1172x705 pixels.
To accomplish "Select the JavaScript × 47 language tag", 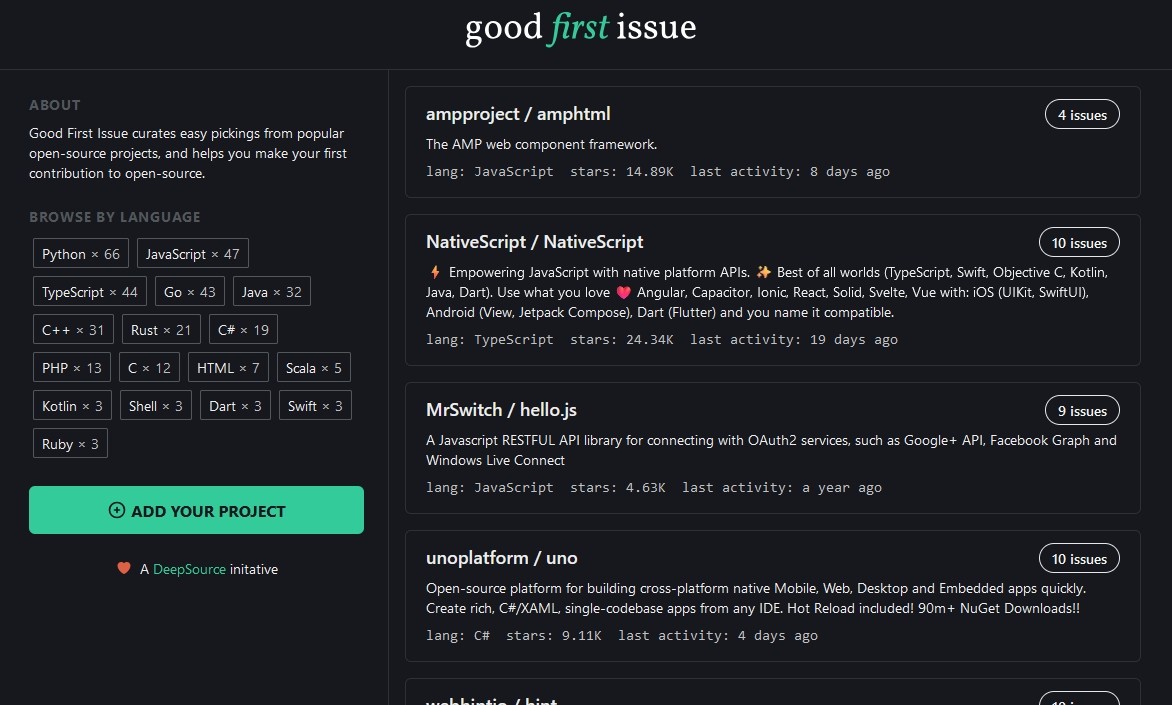I will pyautogui.click(x=193, y=253).
